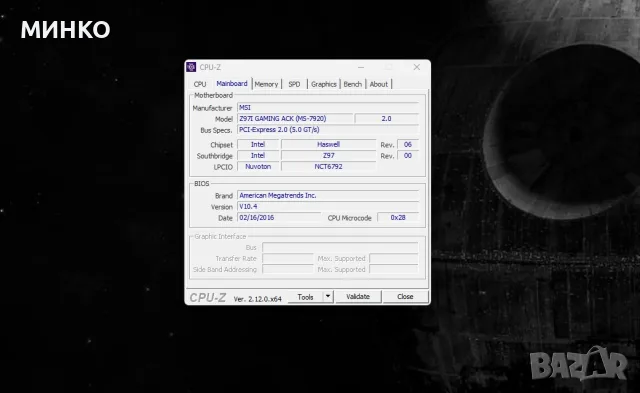The height and width of the screenshot is (393, 640).
Task: Select the Chipset vendor Intel field
Action: click(258, 144)
